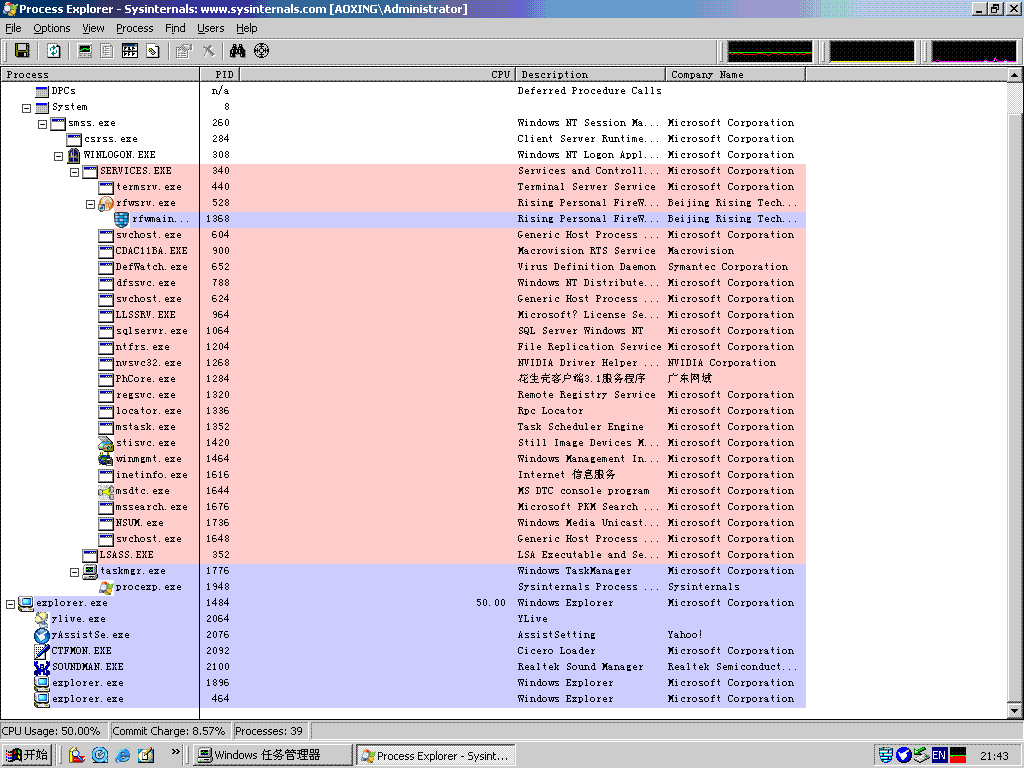Click the crosshair Find Window target icon
Screen dimensions: 1024x768
click(x=261, y=51)
